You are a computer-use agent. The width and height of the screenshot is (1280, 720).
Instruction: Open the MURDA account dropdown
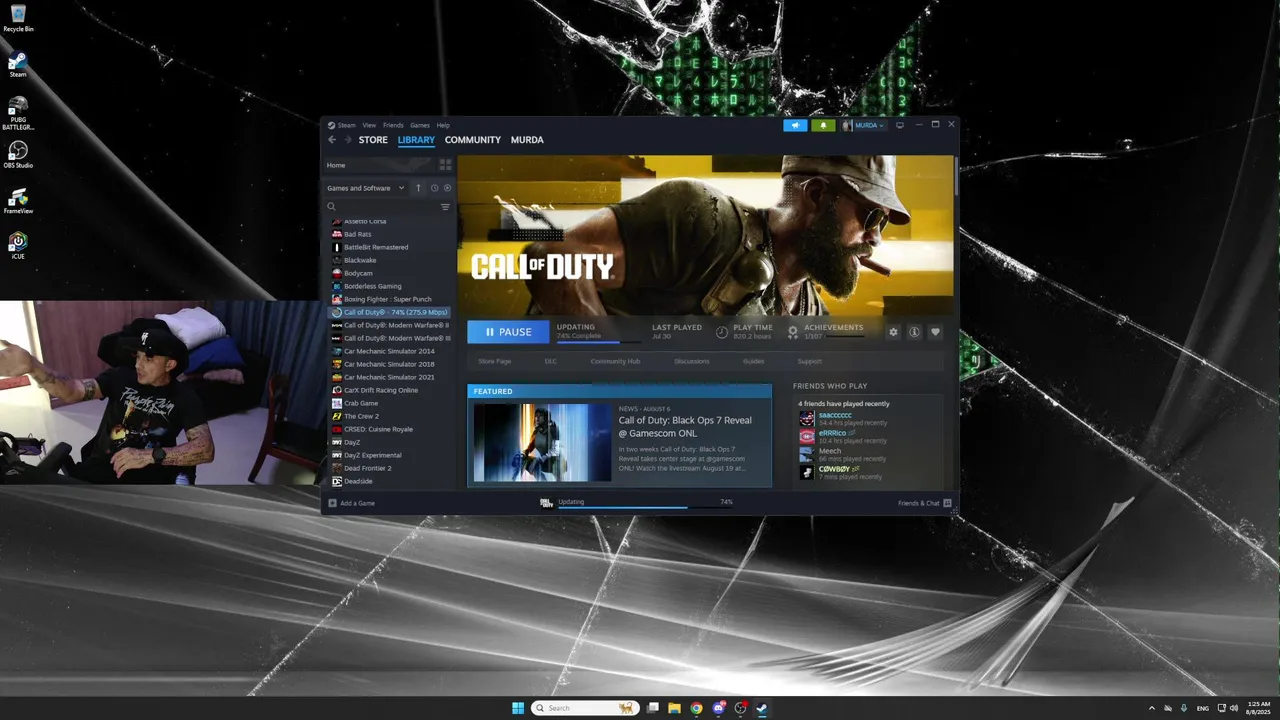click(864, 125)
